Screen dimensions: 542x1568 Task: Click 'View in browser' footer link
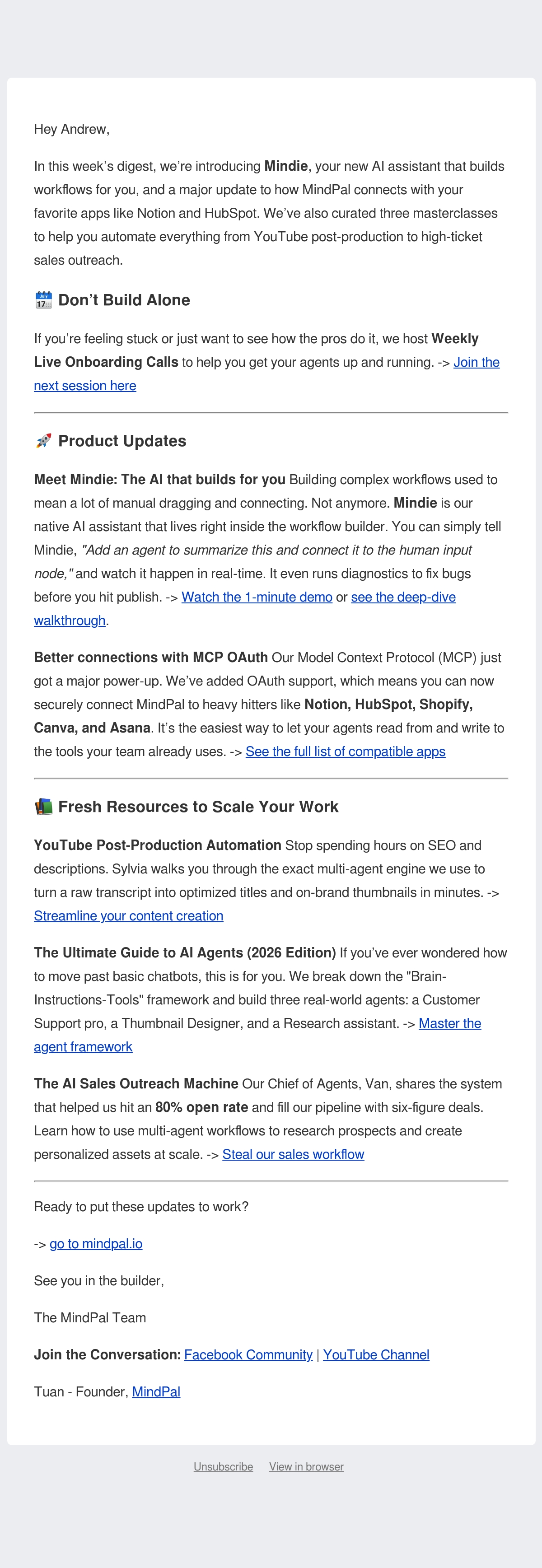point(306,1467)
